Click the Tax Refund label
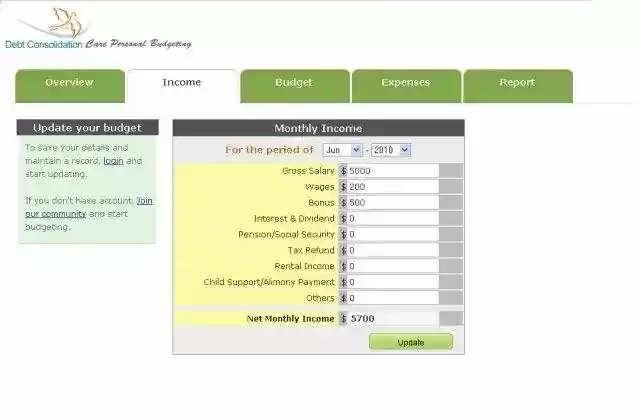640x419 pixels. point(311,251)
